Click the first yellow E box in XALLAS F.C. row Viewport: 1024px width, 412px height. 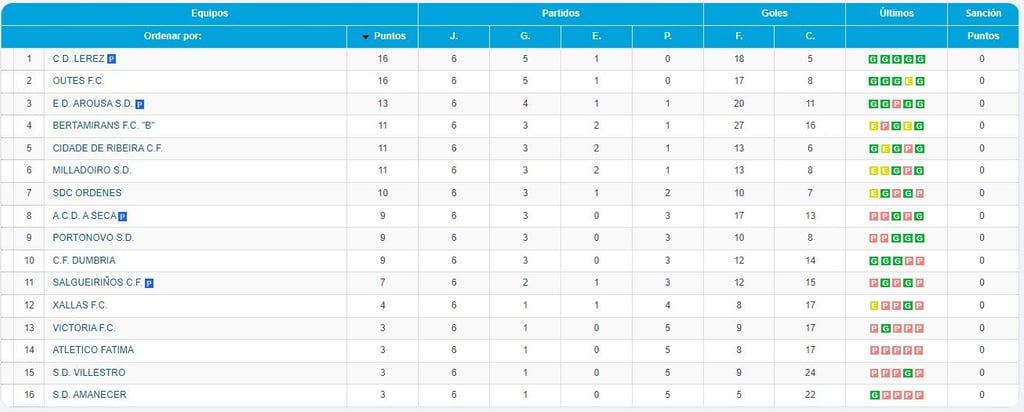click(x=874, y=306)
